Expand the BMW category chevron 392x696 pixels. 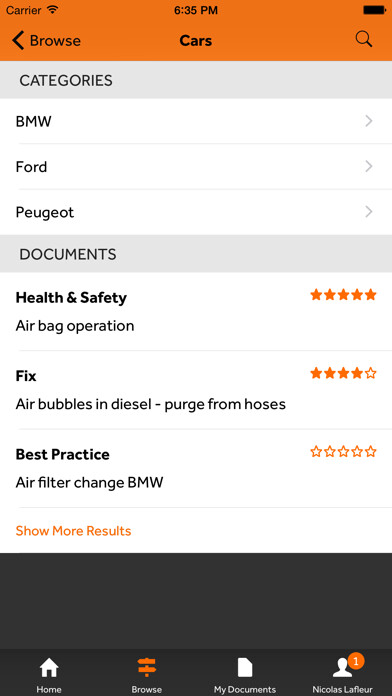[368, 121]
